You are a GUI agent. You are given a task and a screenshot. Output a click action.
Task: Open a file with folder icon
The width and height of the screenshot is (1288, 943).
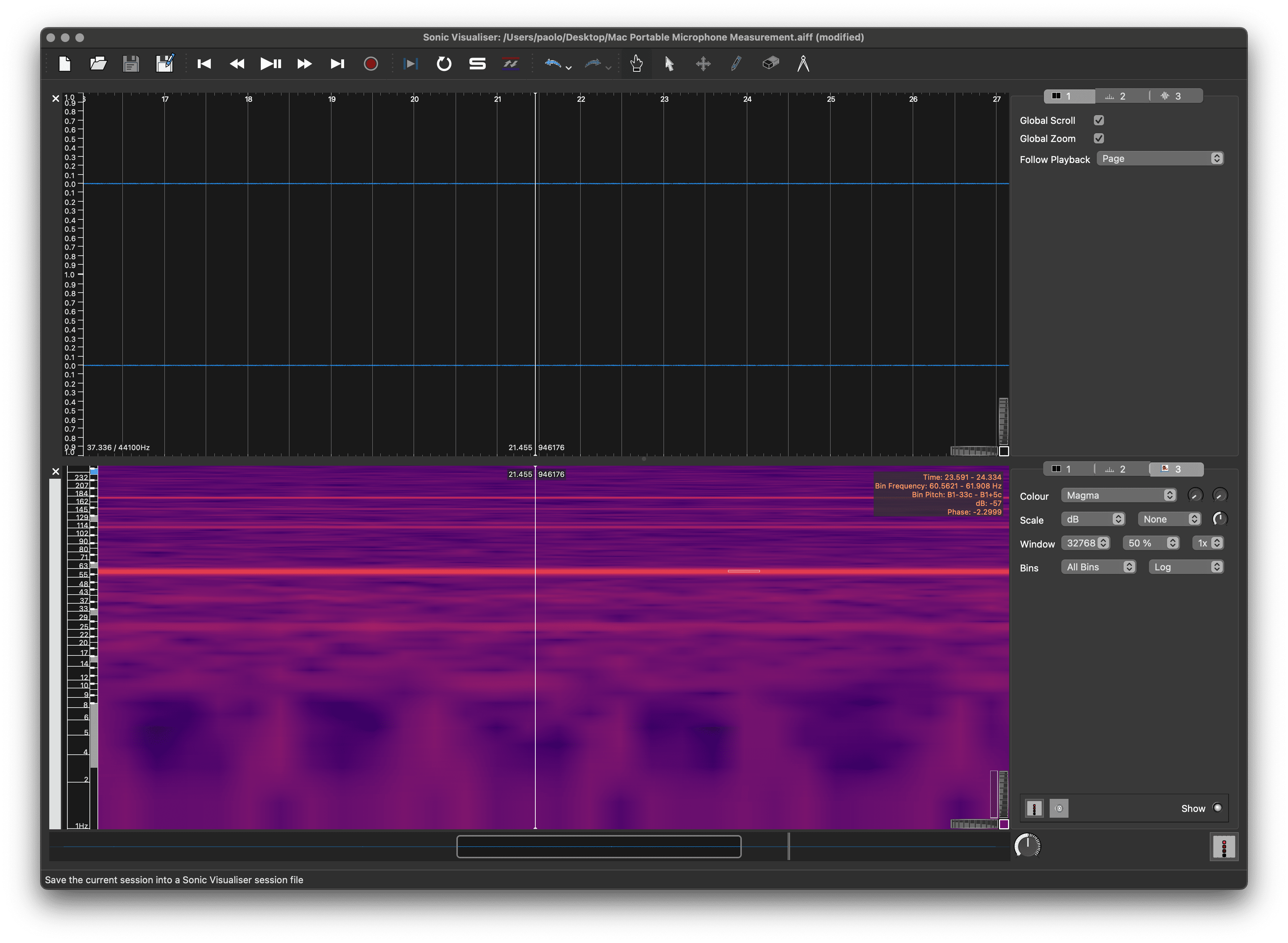click(98, 63)
